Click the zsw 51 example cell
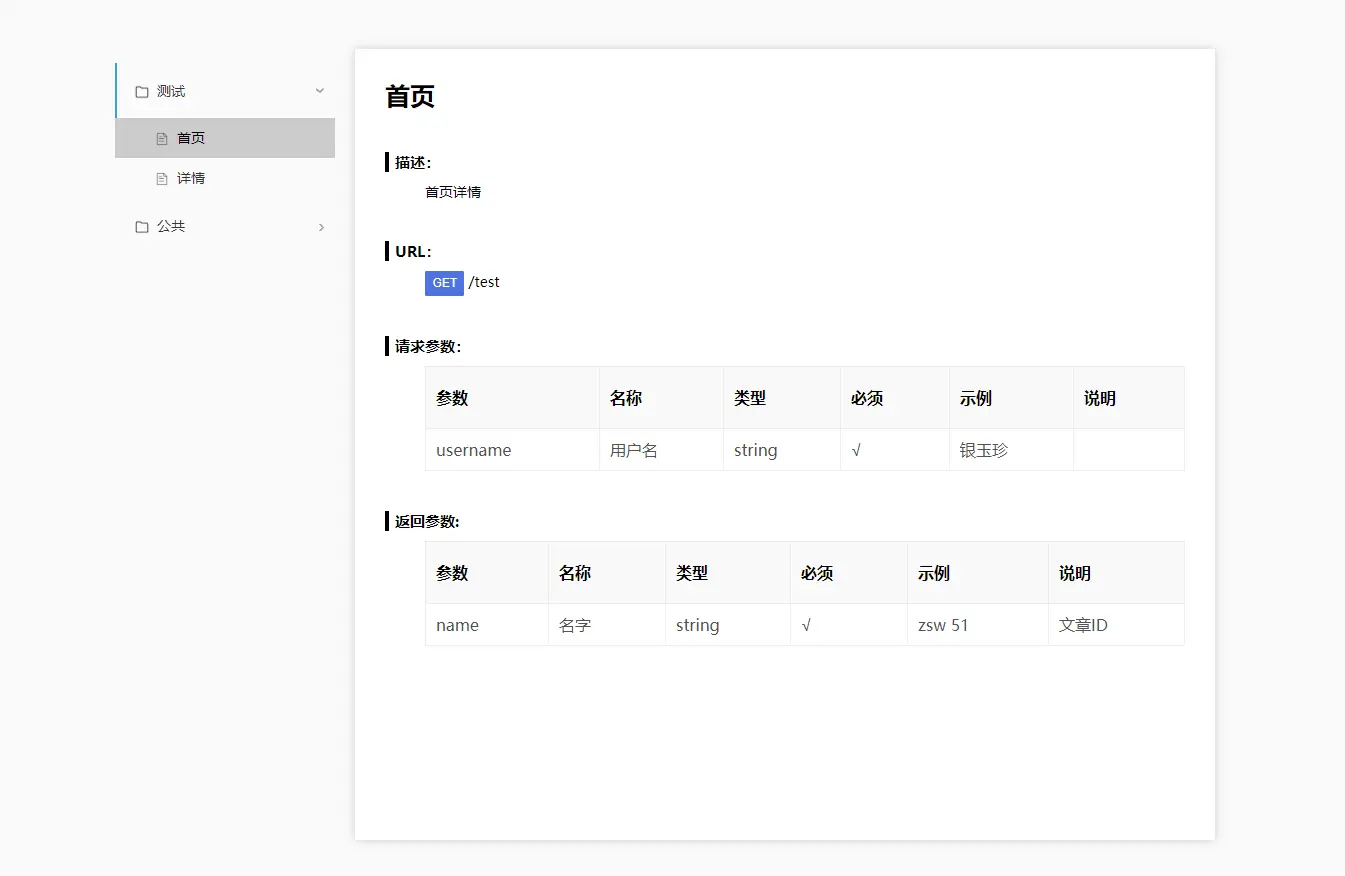This screenshot has width=1345, height=876. pyautogui.click(x=978, y=625)
